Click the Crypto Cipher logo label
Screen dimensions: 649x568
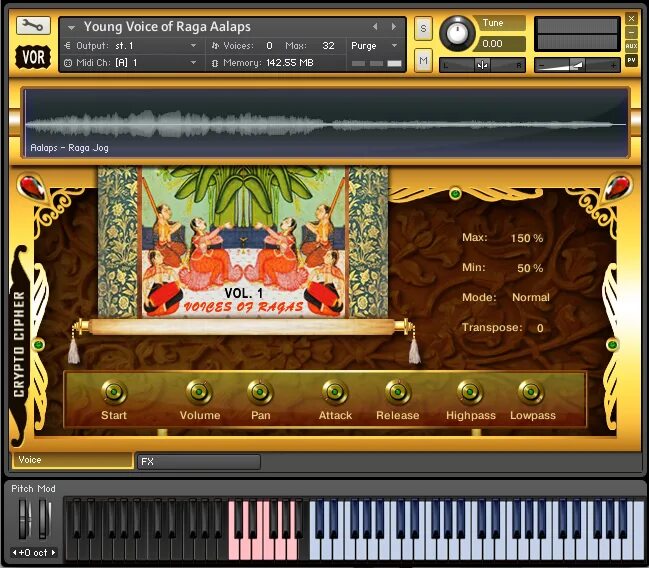pos(19,344)
